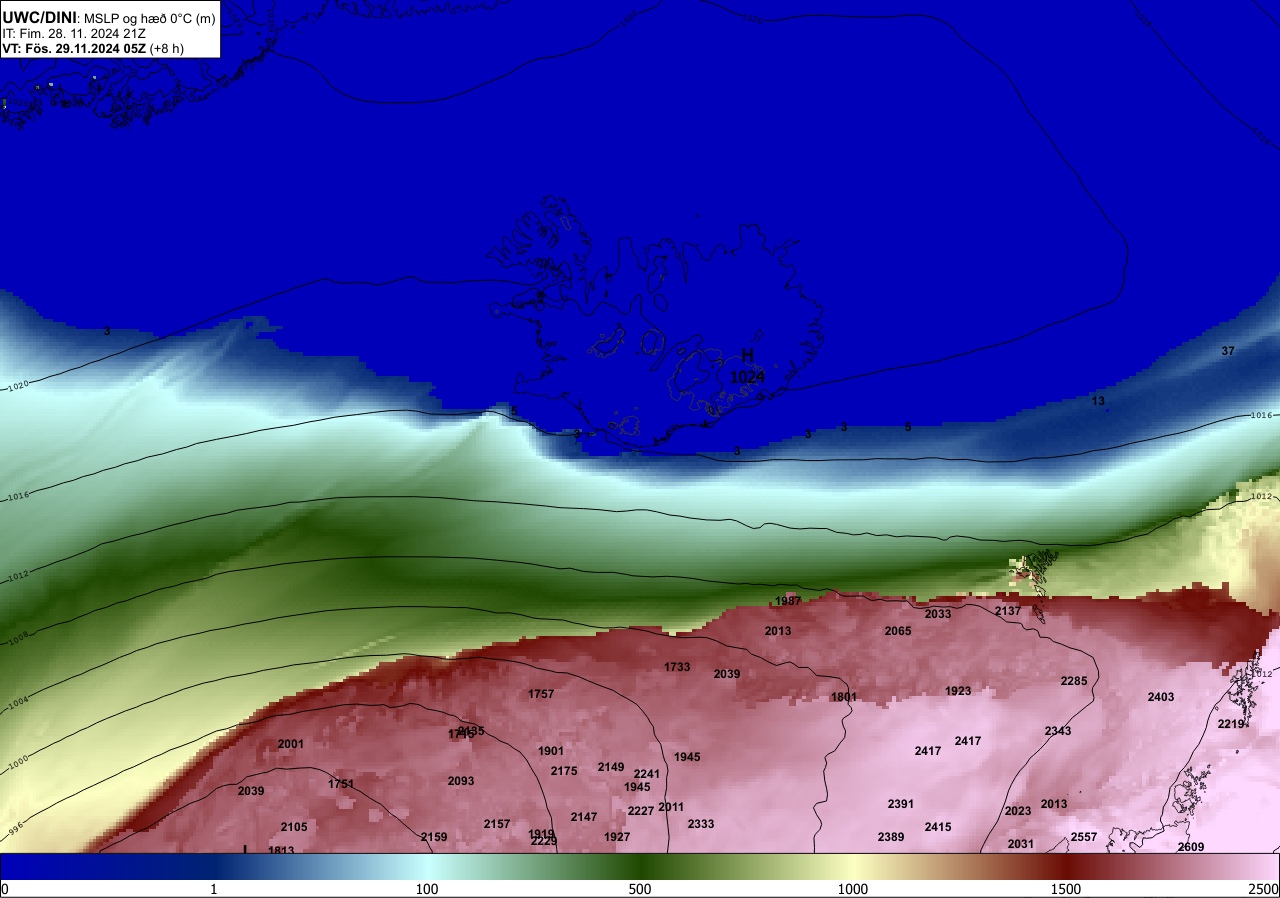Click the freezing level value 2285
This screenshot has width=1280, height=898.
click(x=1074, y=681)
